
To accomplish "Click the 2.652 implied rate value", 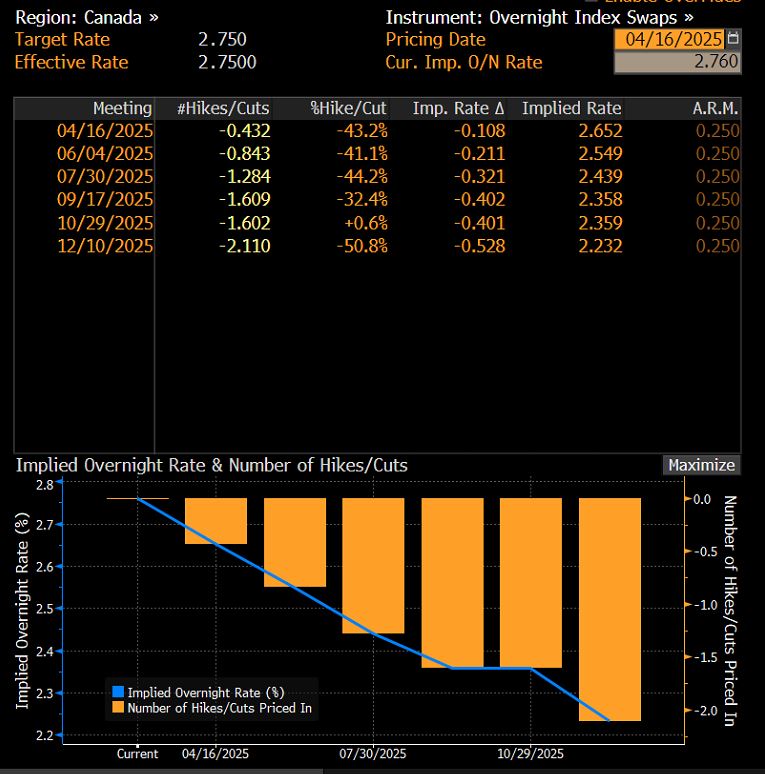I will [x=600, y=131].
